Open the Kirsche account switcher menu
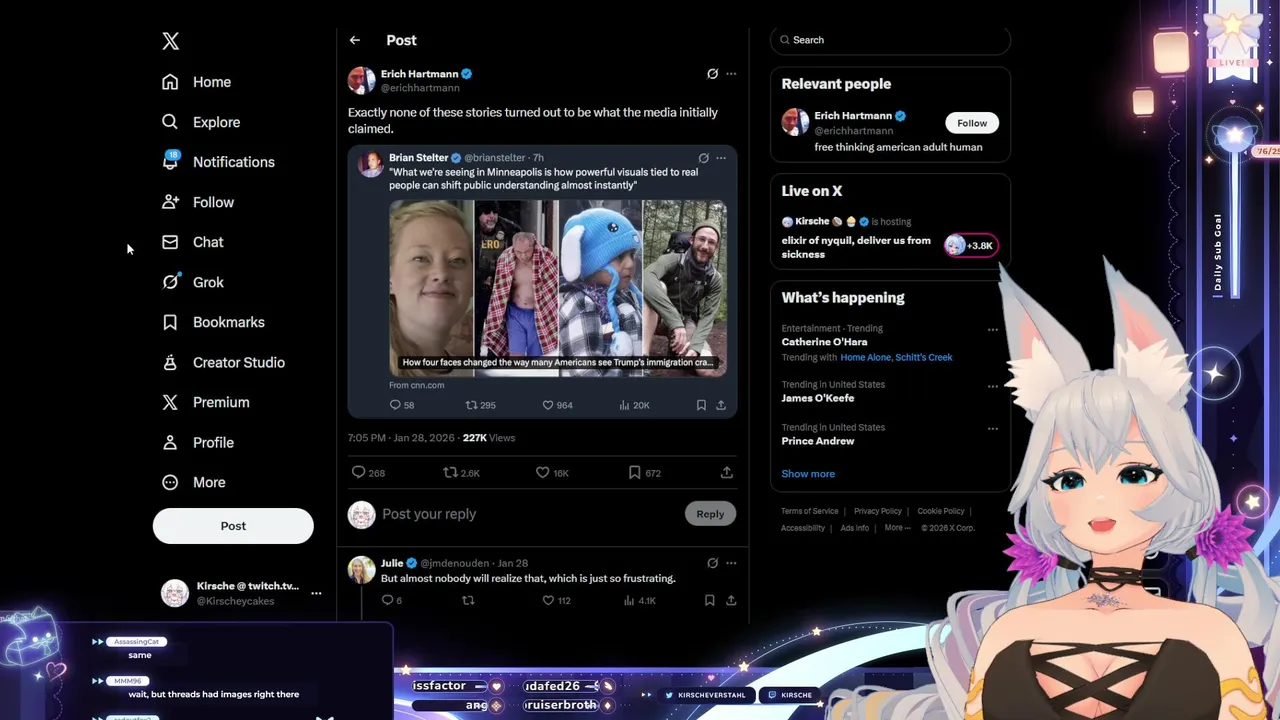 click(316, 593)
